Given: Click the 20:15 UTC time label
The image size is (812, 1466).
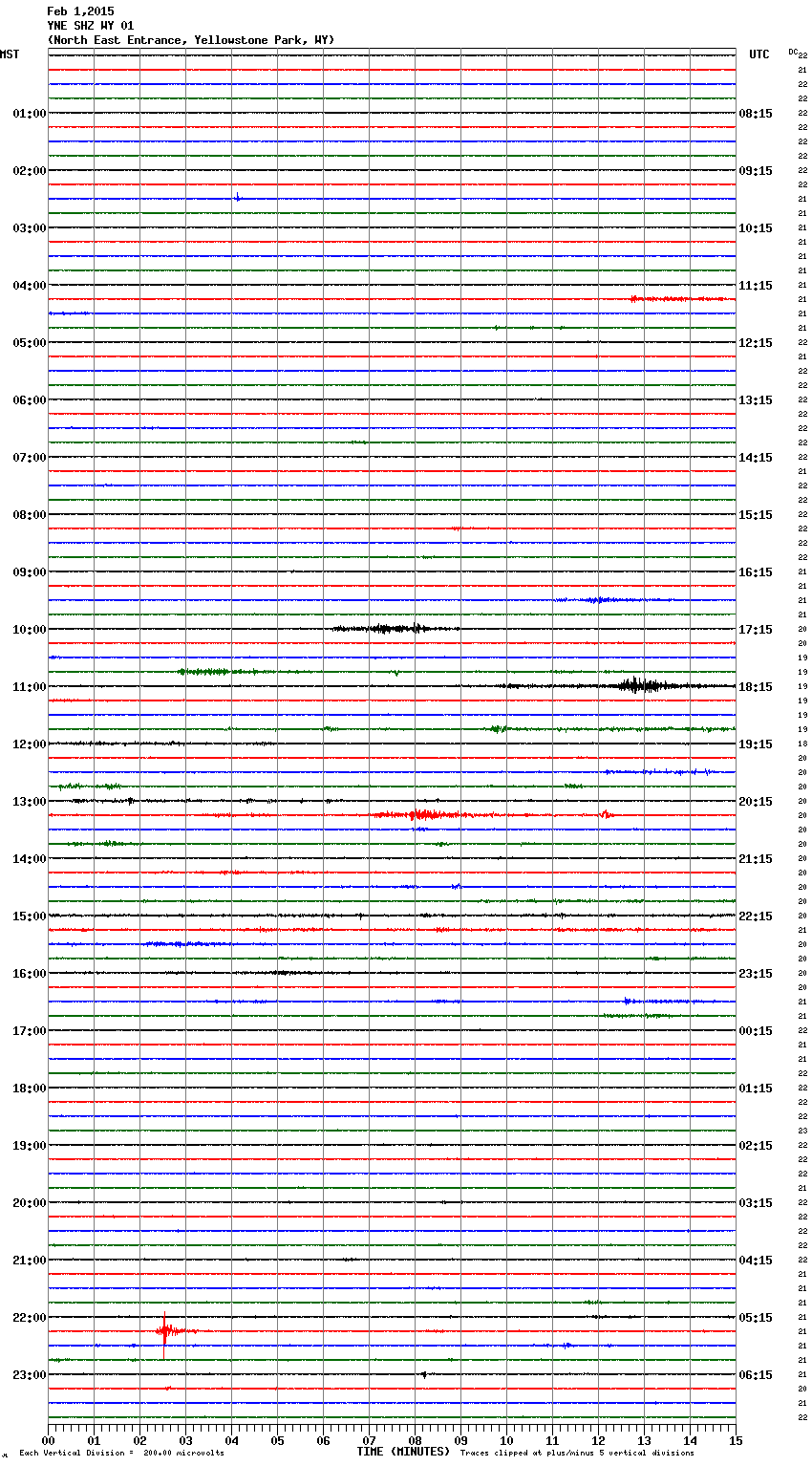Looking at the screenshot, I should point(756,802).
